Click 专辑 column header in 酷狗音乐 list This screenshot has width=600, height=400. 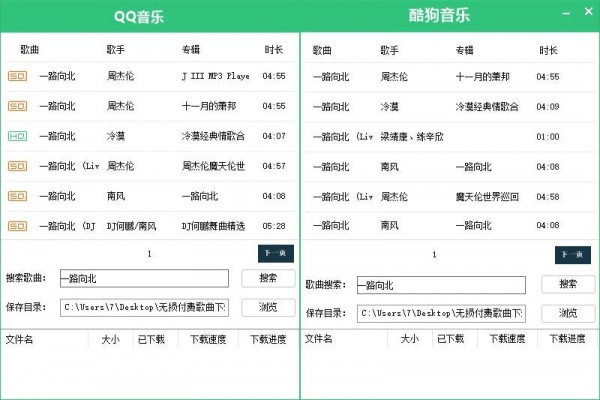click(x=465, y=50)
